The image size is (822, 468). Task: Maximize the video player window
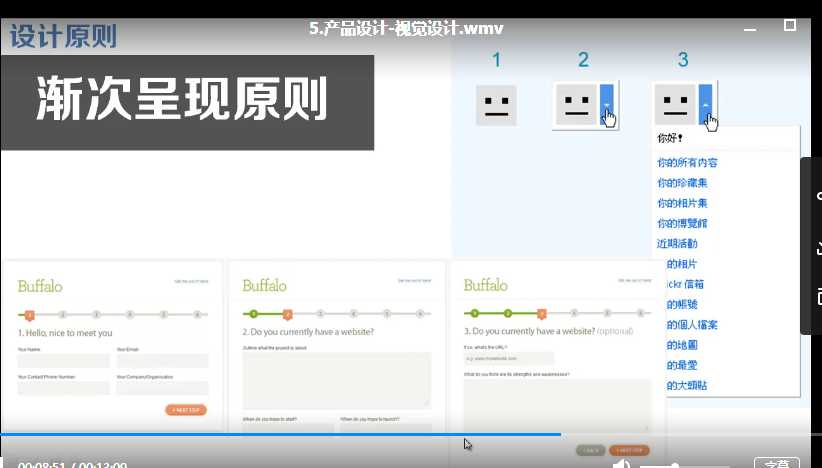pyautogui.click(x=790, y=25)
